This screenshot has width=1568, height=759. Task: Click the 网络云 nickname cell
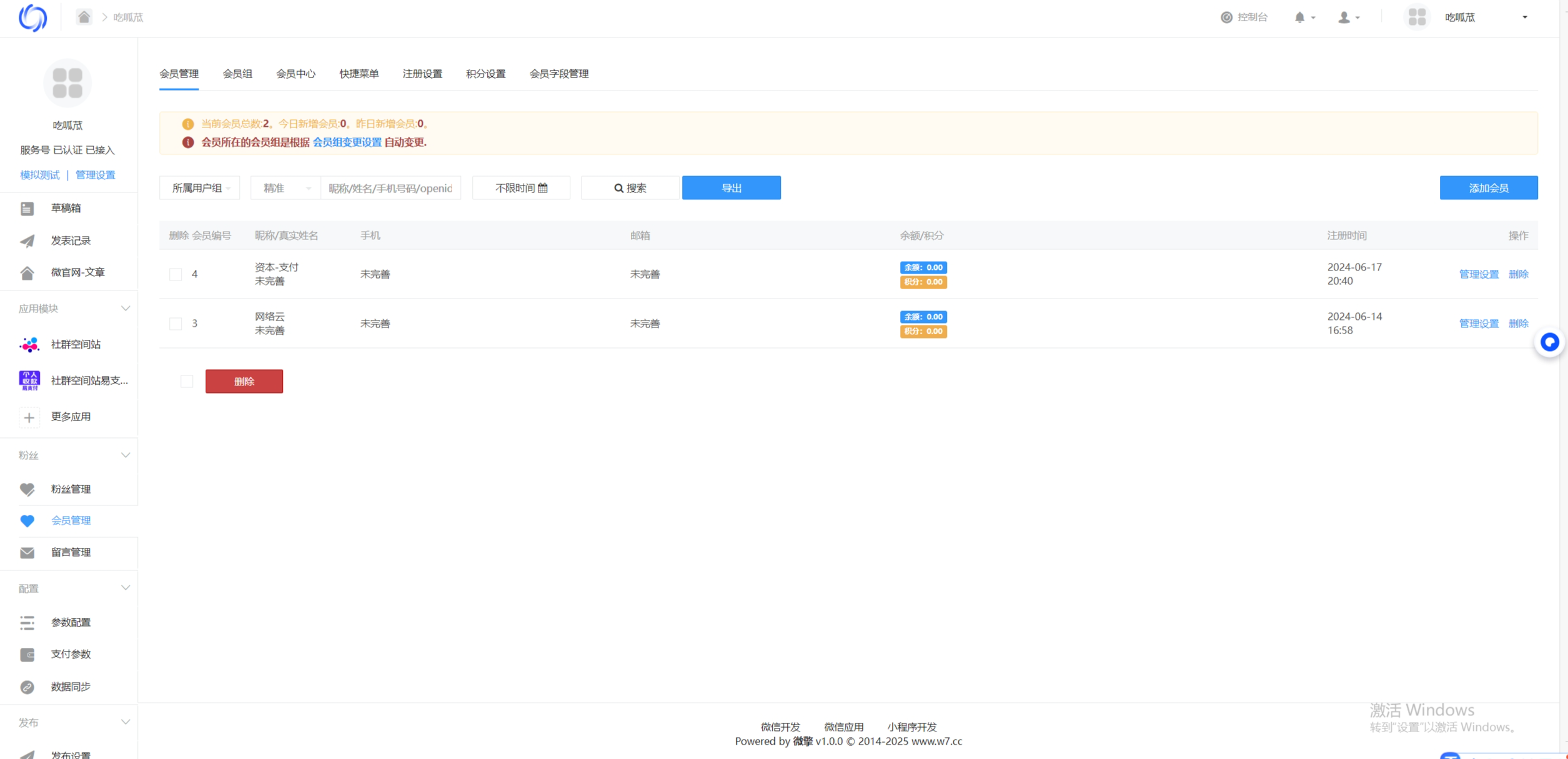[269, 317]
